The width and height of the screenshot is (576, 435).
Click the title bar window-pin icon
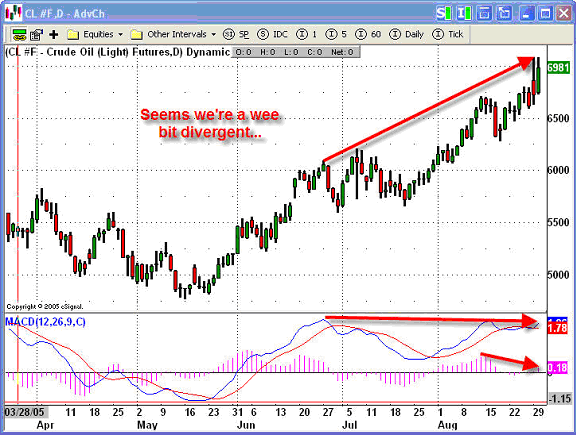[484, 14]
